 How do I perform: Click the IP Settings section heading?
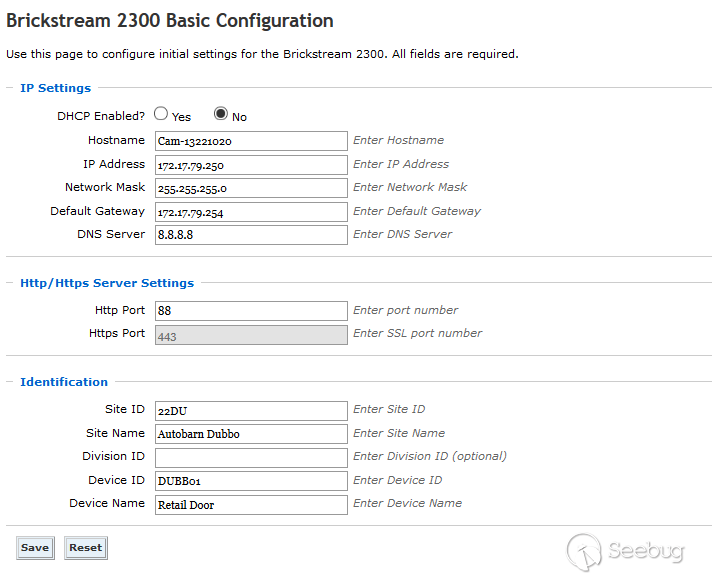pos(55,88)
